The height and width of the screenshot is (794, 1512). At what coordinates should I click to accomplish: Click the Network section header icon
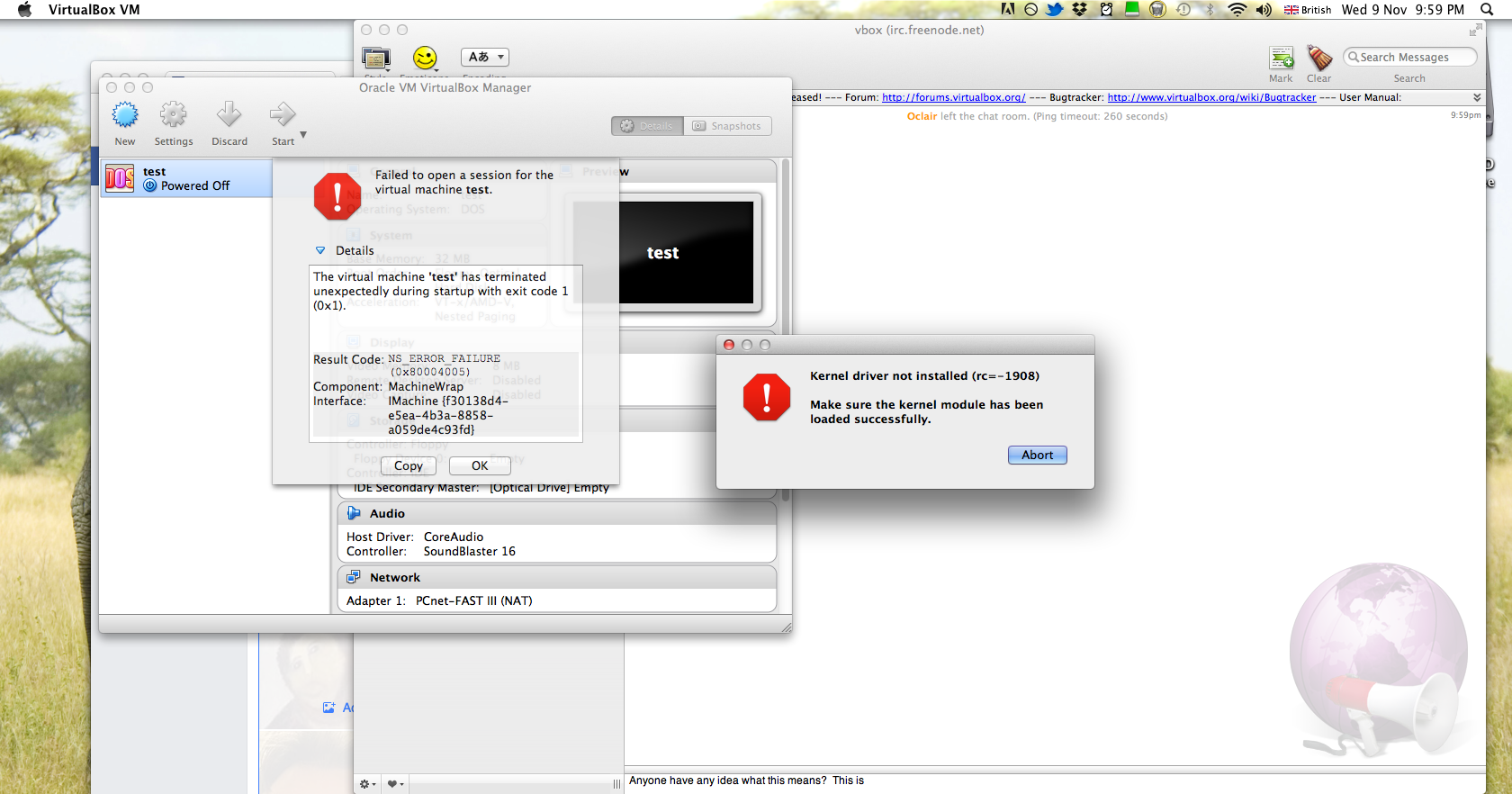coord(354,577)
